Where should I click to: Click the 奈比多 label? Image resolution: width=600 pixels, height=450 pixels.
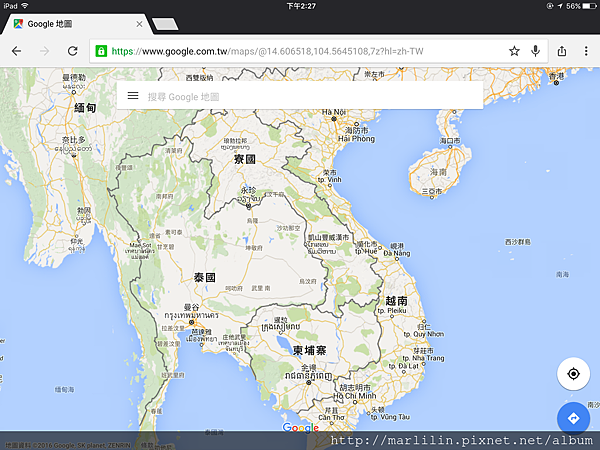(74, 140)
